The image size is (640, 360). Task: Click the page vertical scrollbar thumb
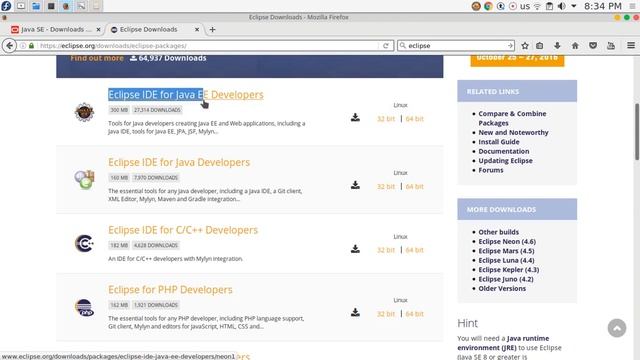(636, 132)
